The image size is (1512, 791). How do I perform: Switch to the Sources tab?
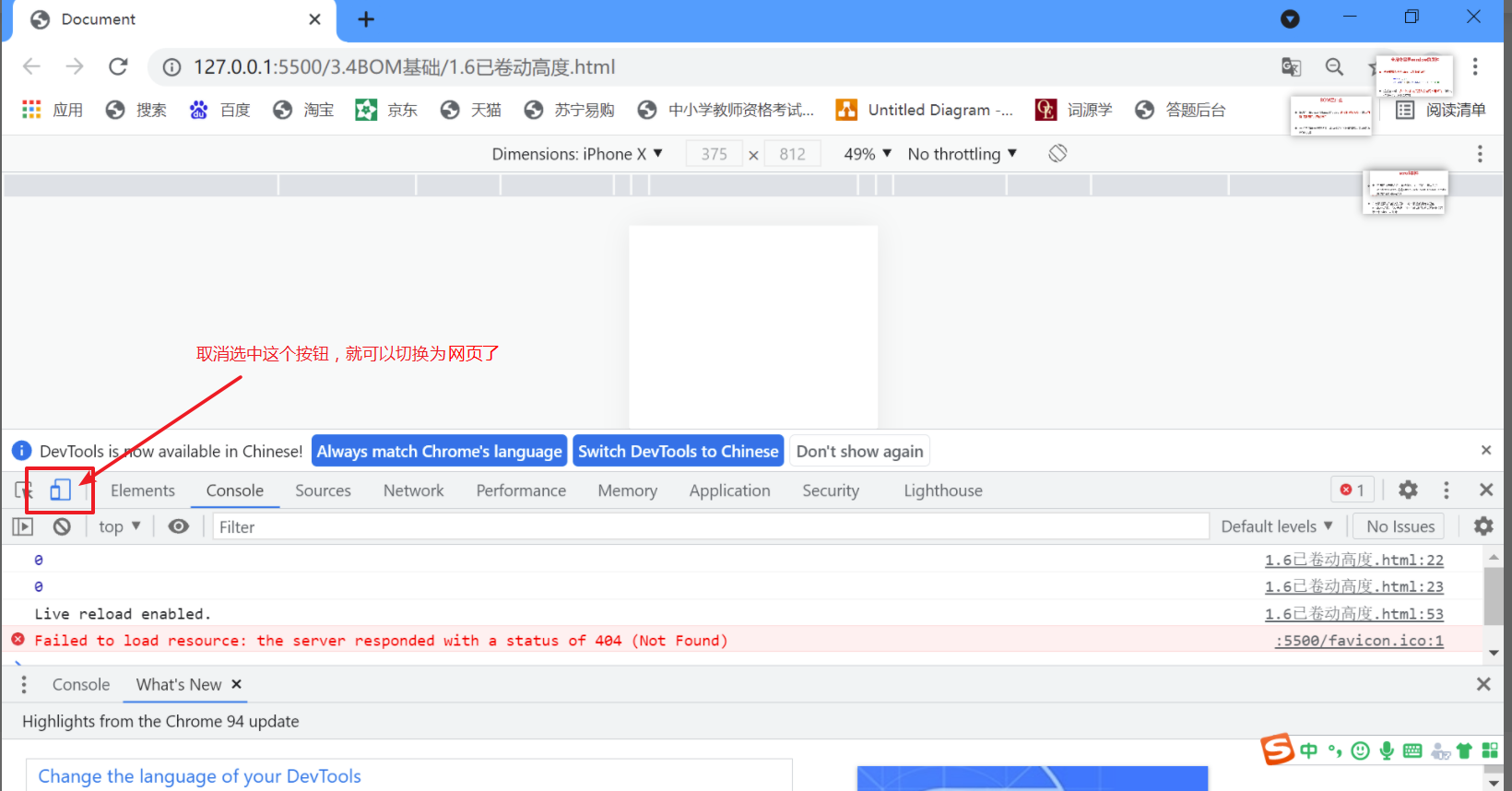click(323, 490)
